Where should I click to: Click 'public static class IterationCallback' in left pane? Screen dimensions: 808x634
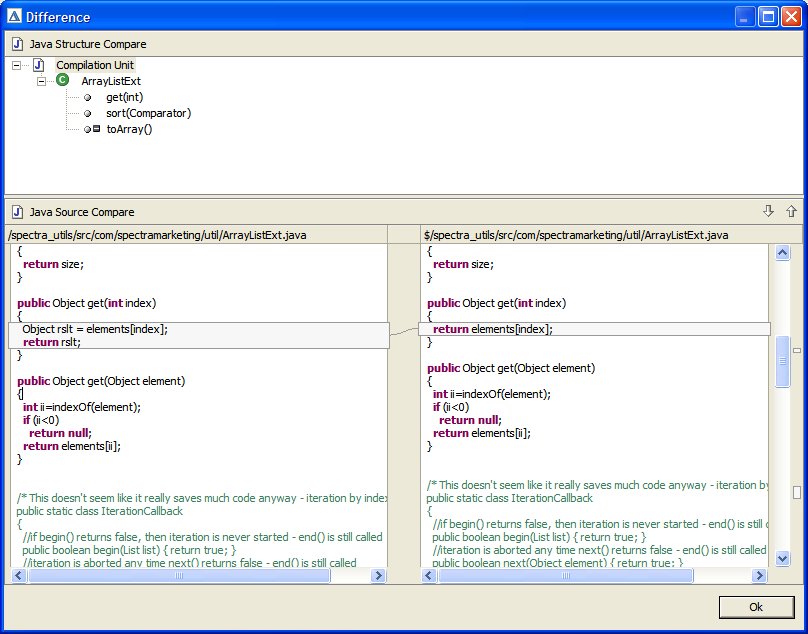99,511
